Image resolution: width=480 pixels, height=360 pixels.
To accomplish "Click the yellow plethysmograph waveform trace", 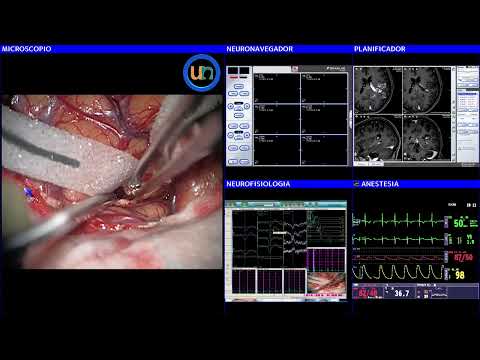I will [x=398, y=272].
